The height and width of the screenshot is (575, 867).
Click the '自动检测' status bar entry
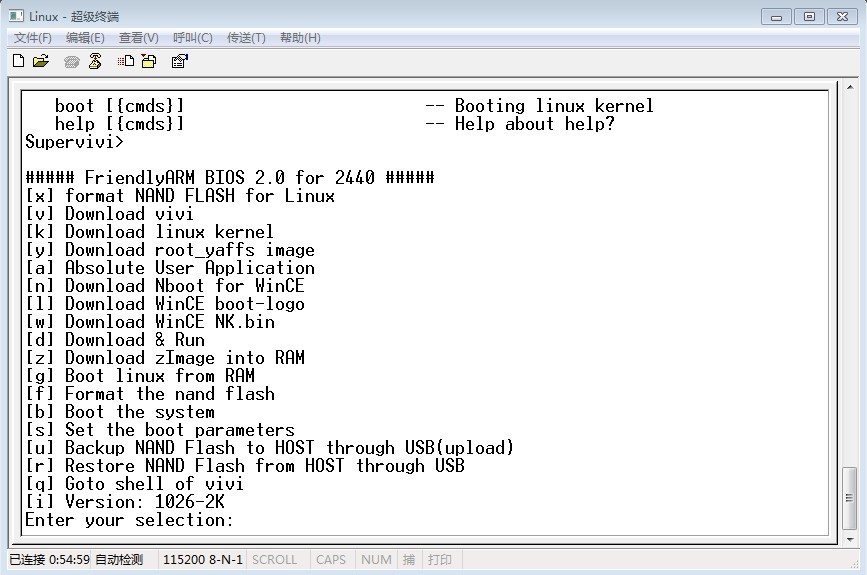[x=119, y=560]
